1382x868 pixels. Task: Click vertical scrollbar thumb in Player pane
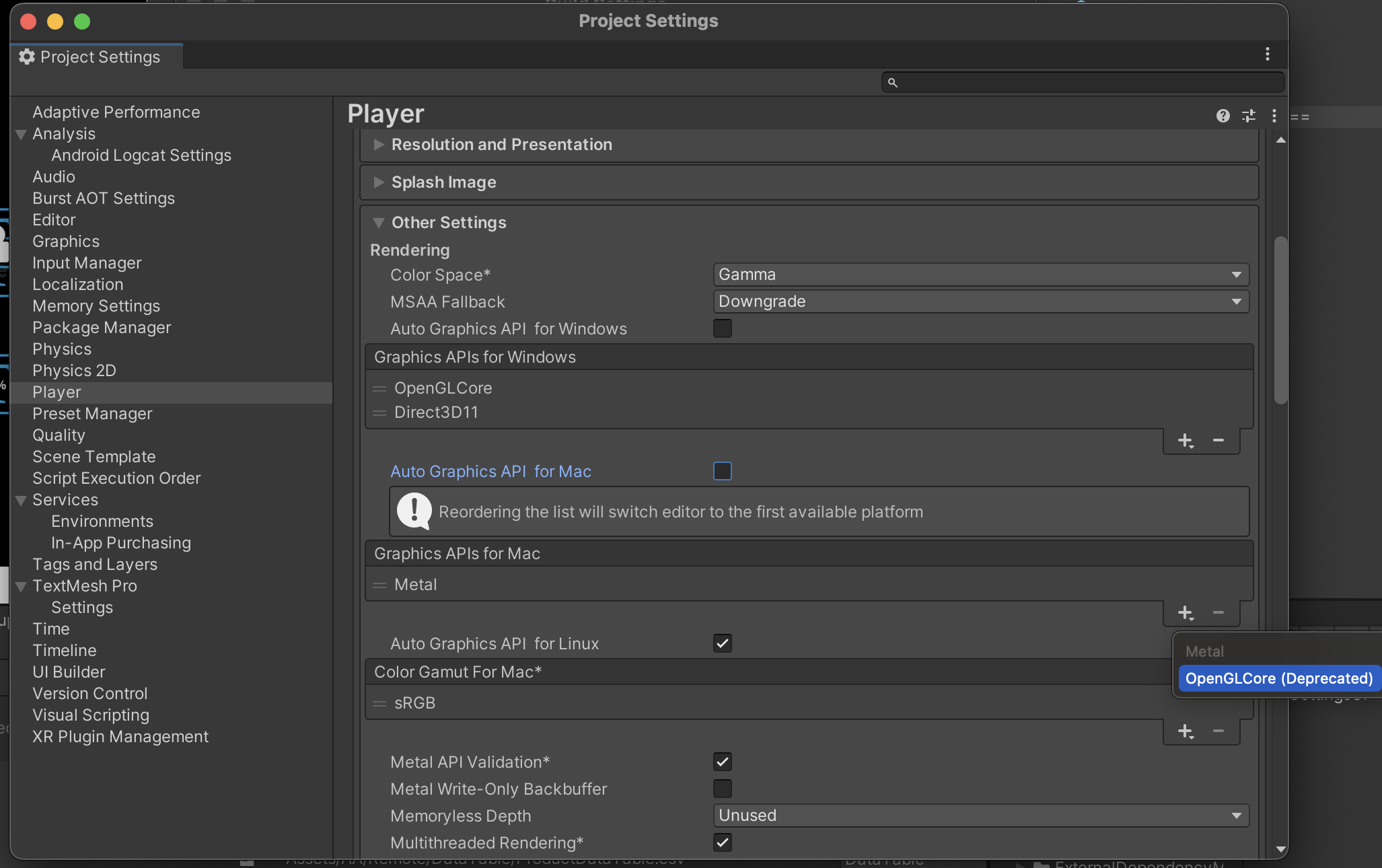click(x=1281, y=320)
